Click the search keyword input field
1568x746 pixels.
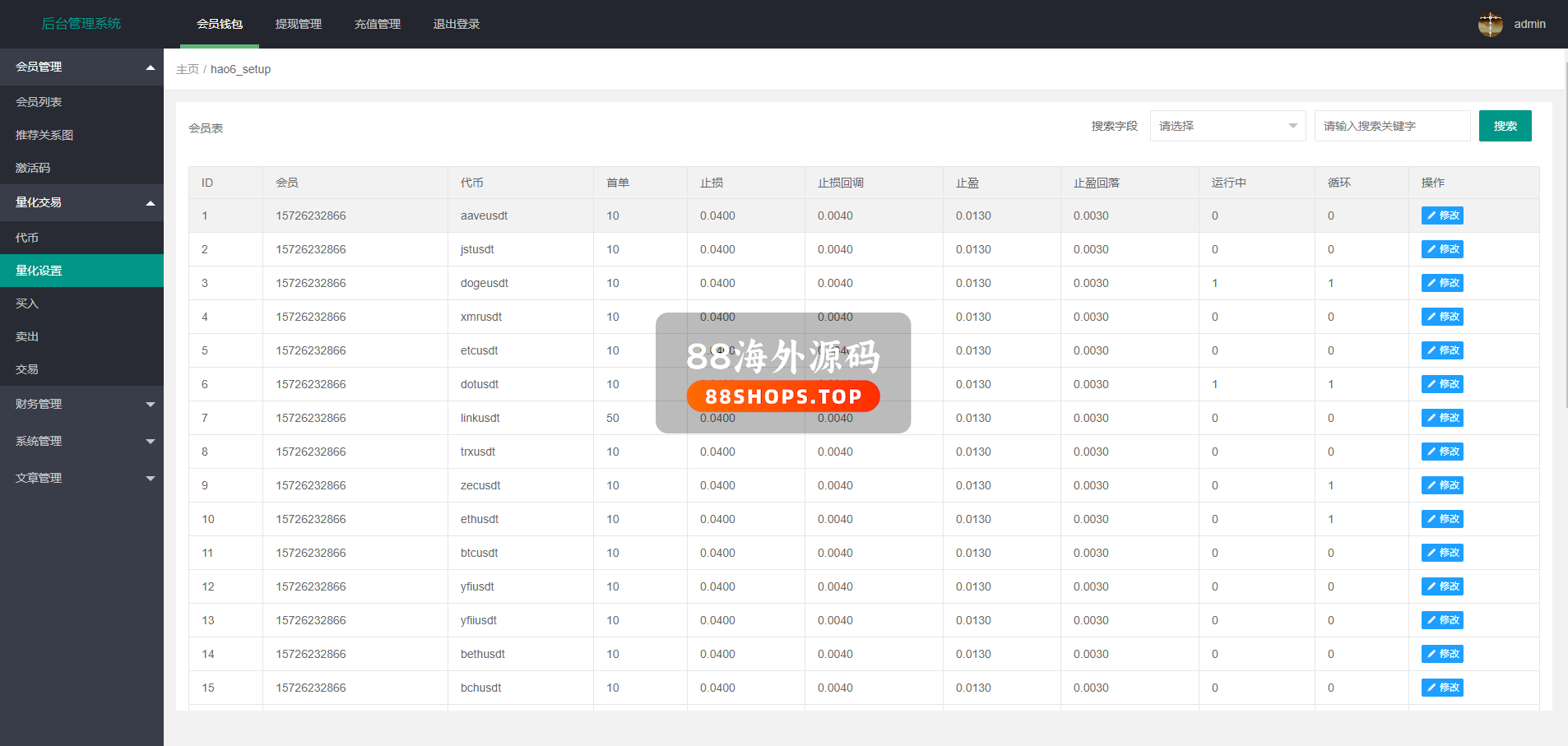1392,126
